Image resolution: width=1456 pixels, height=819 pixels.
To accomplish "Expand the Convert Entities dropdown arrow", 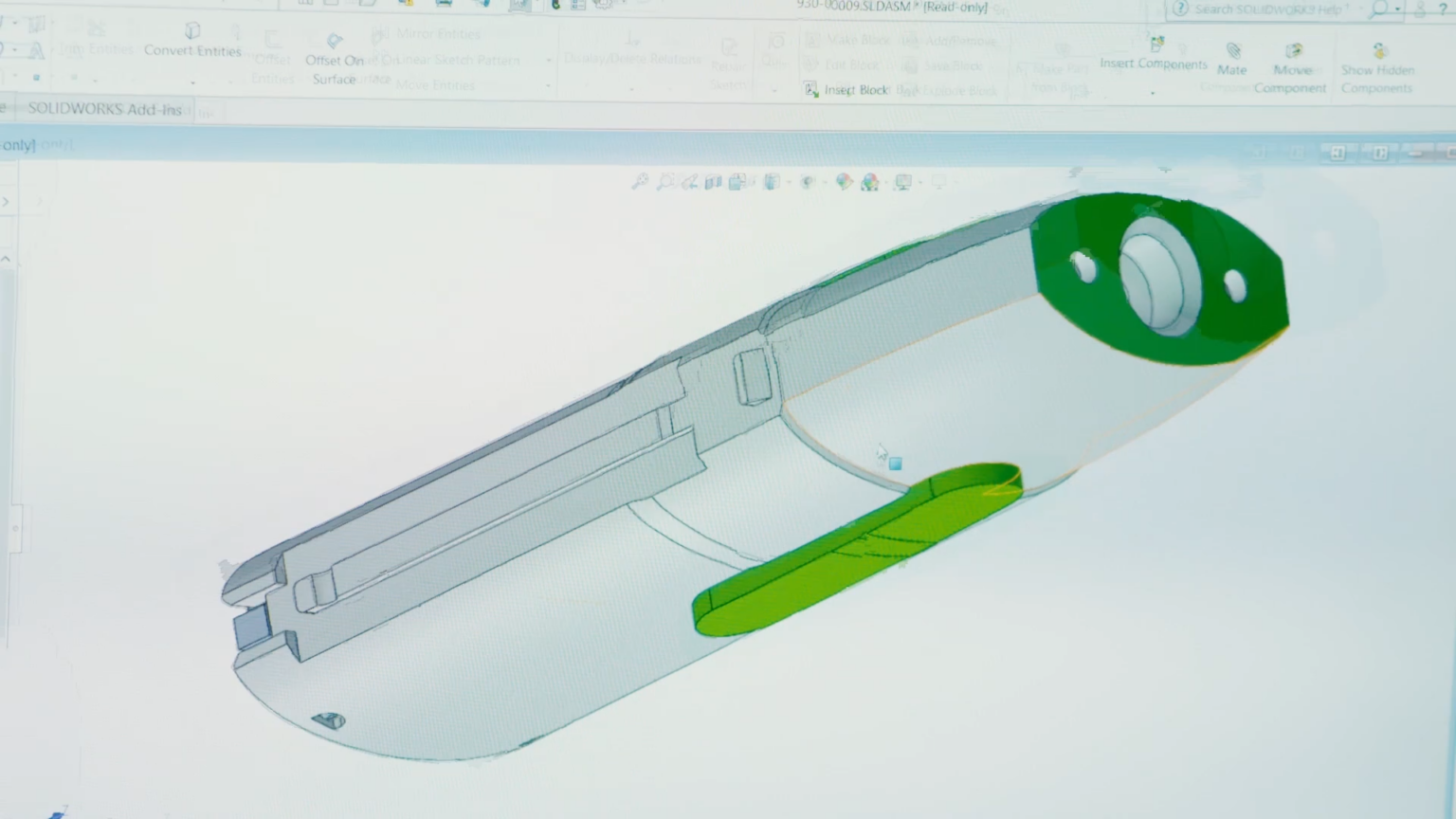I will click(192, 83).
